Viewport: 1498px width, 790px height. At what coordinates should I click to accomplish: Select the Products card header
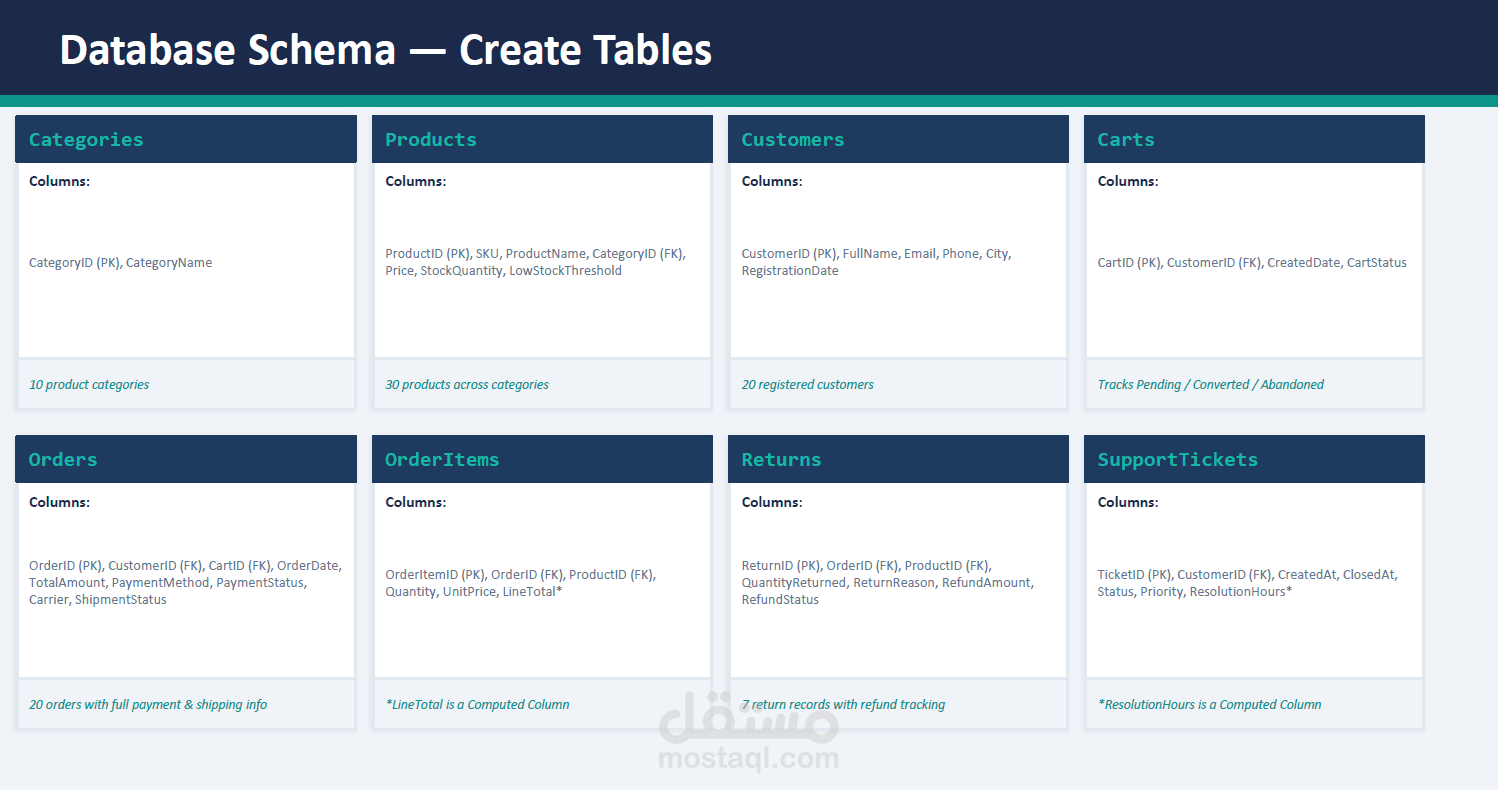point(542,139)
